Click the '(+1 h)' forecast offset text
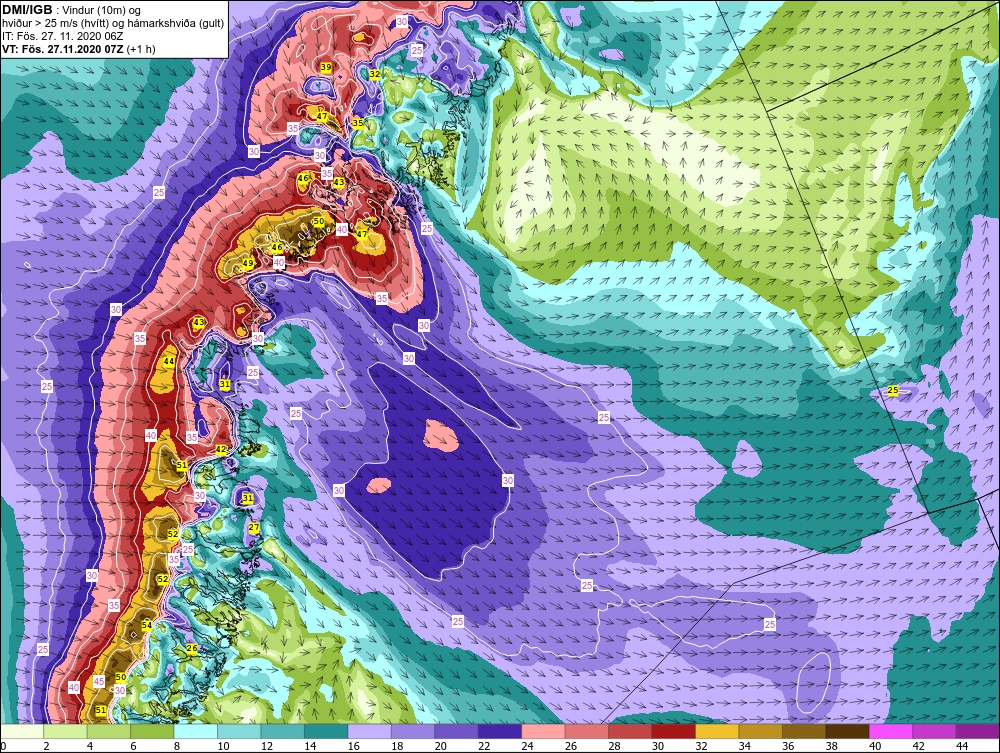 pos(141,49)
